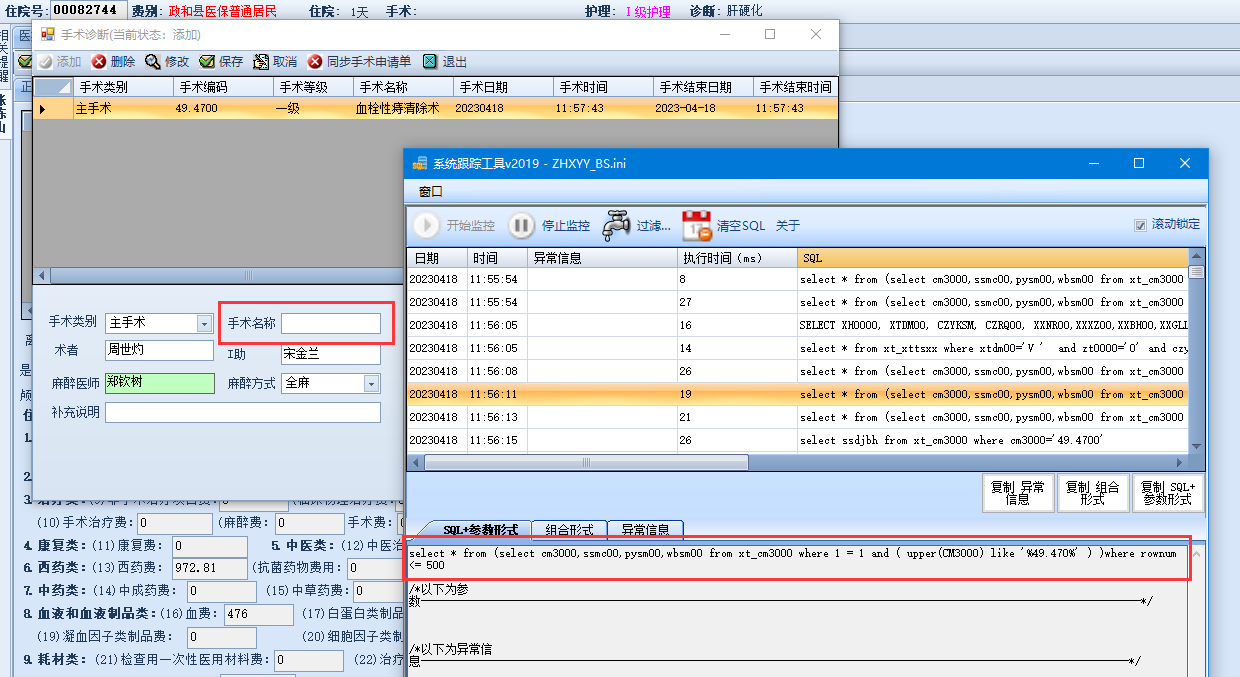
Task: Select the trace row at 11:56:13
Action: [797, 417]
